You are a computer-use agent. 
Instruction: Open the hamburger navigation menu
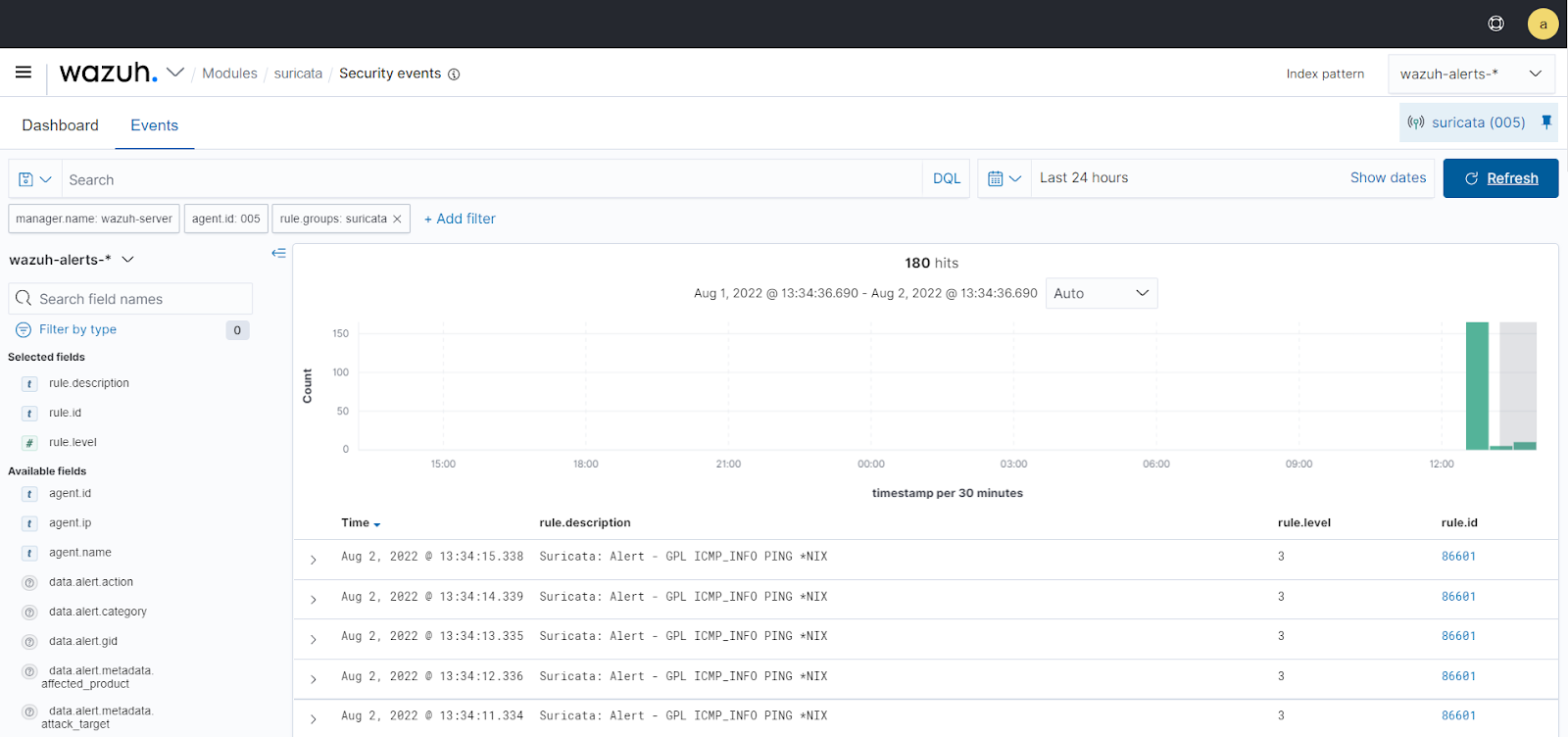pos(24,73)
